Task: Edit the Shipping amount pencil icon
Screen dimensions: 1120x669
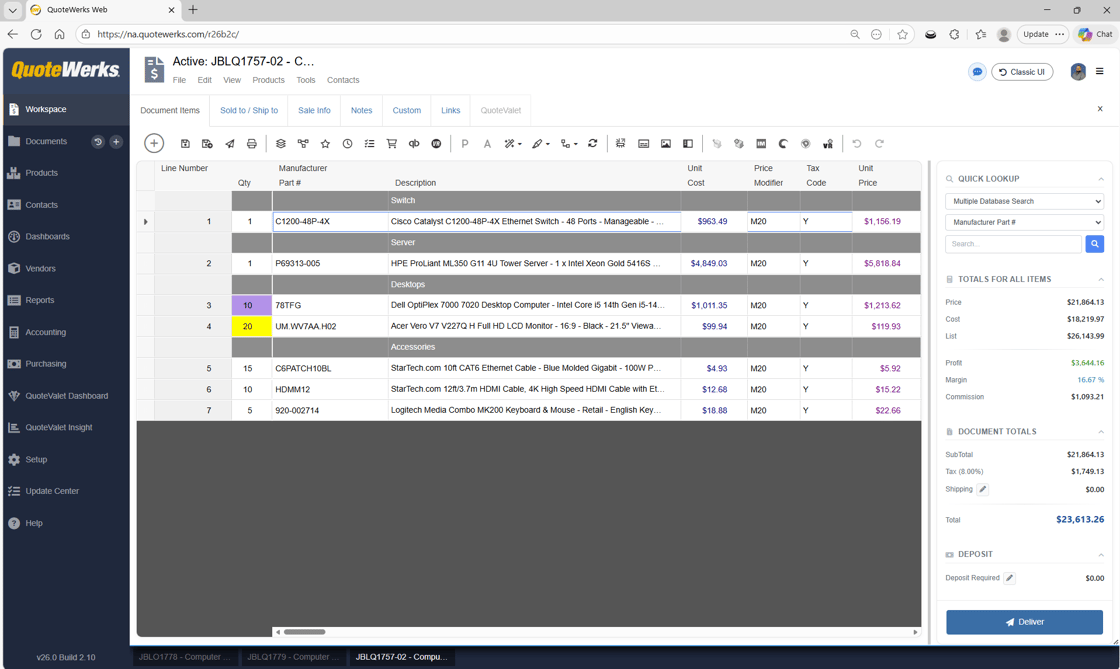Action: click(x=983, y=489)
